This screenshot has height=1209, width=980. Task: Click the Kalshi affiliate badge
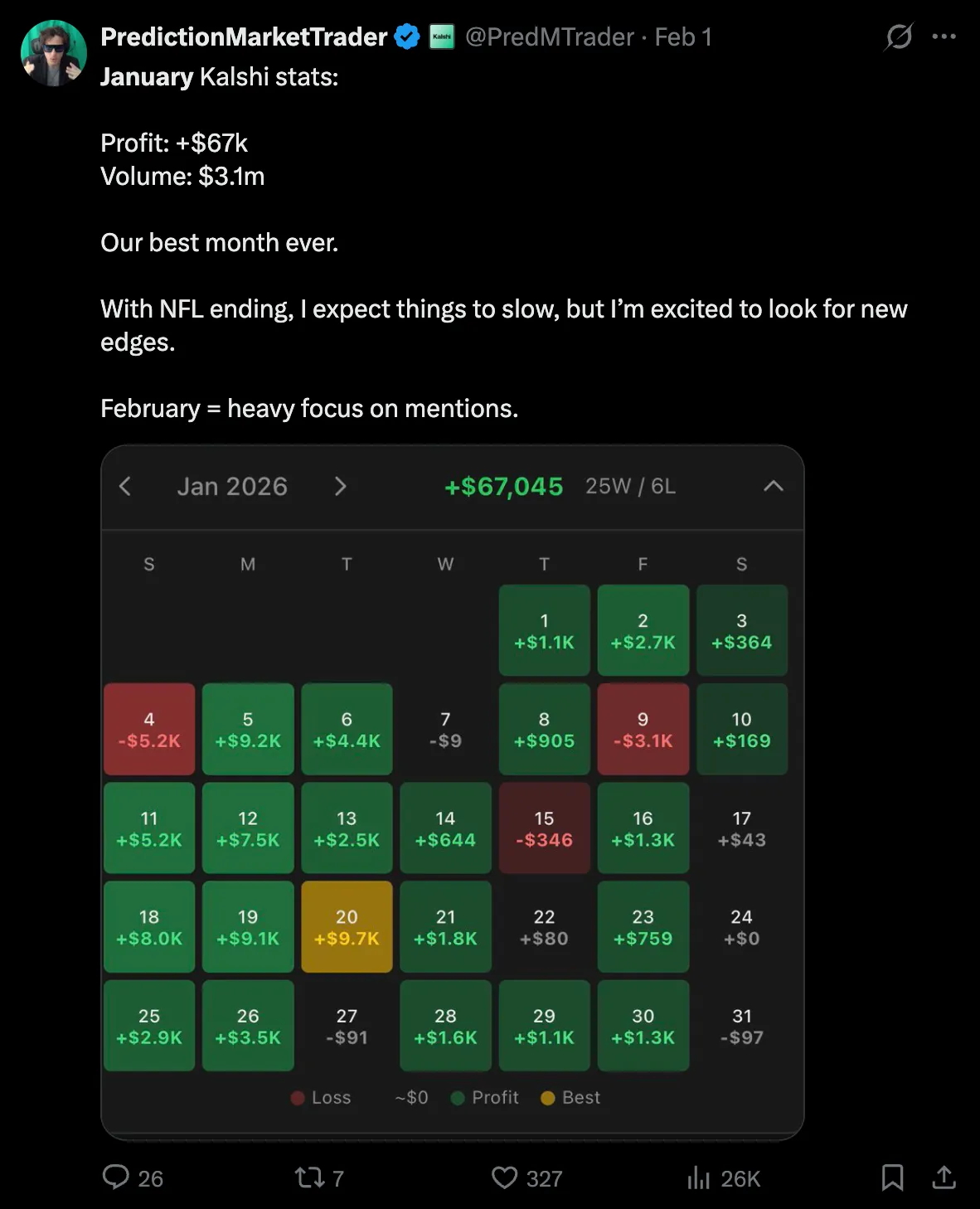(x=442, y=36)
